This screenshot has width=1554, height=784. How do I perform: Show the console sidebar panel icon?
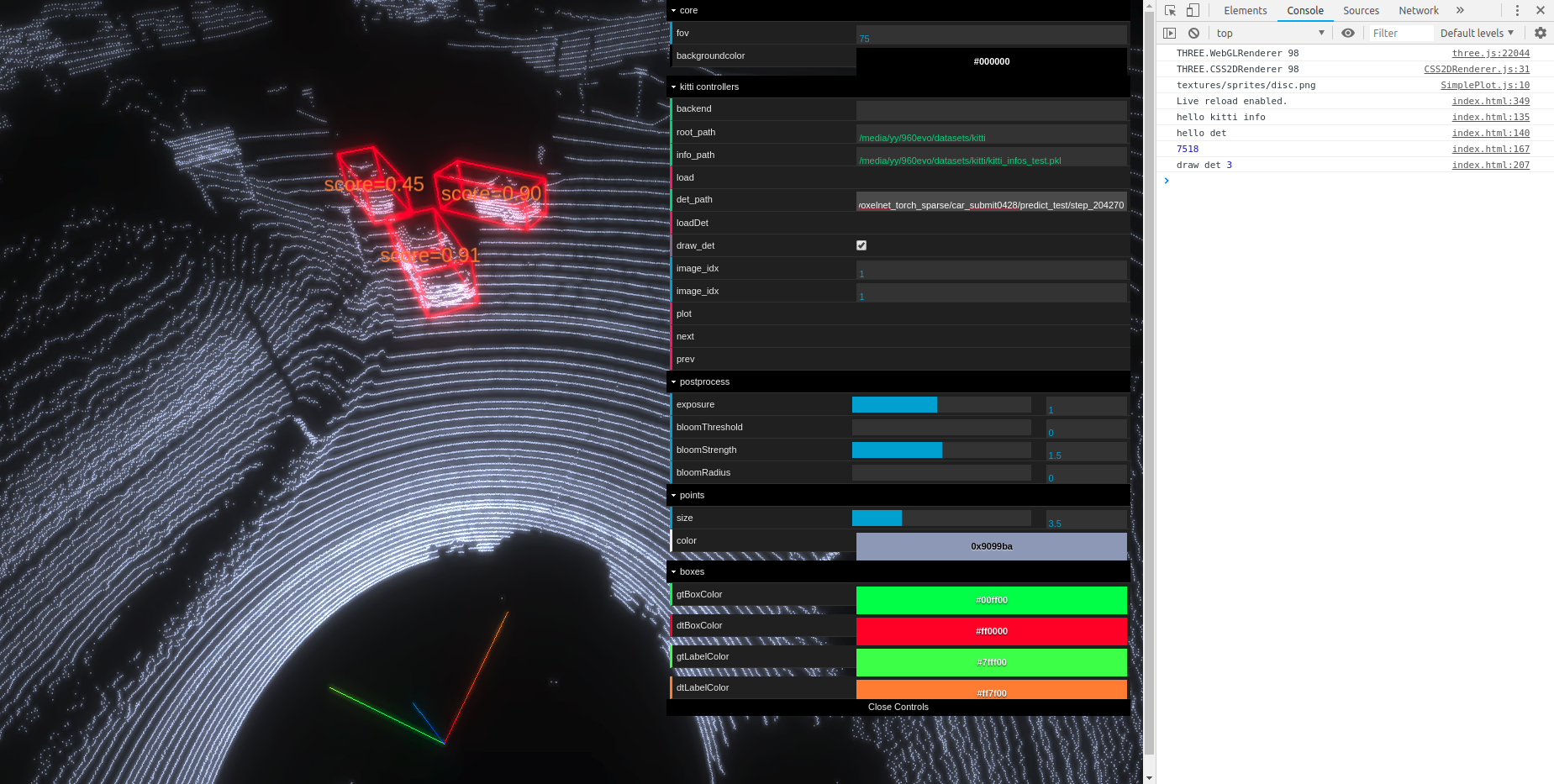(x=1170, y=32)
